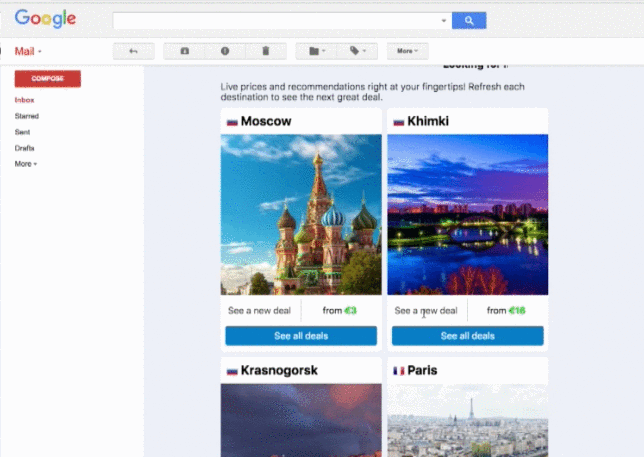644x457 pixels.
Task: Open the Labels tag dropdown
Action: 357,51
